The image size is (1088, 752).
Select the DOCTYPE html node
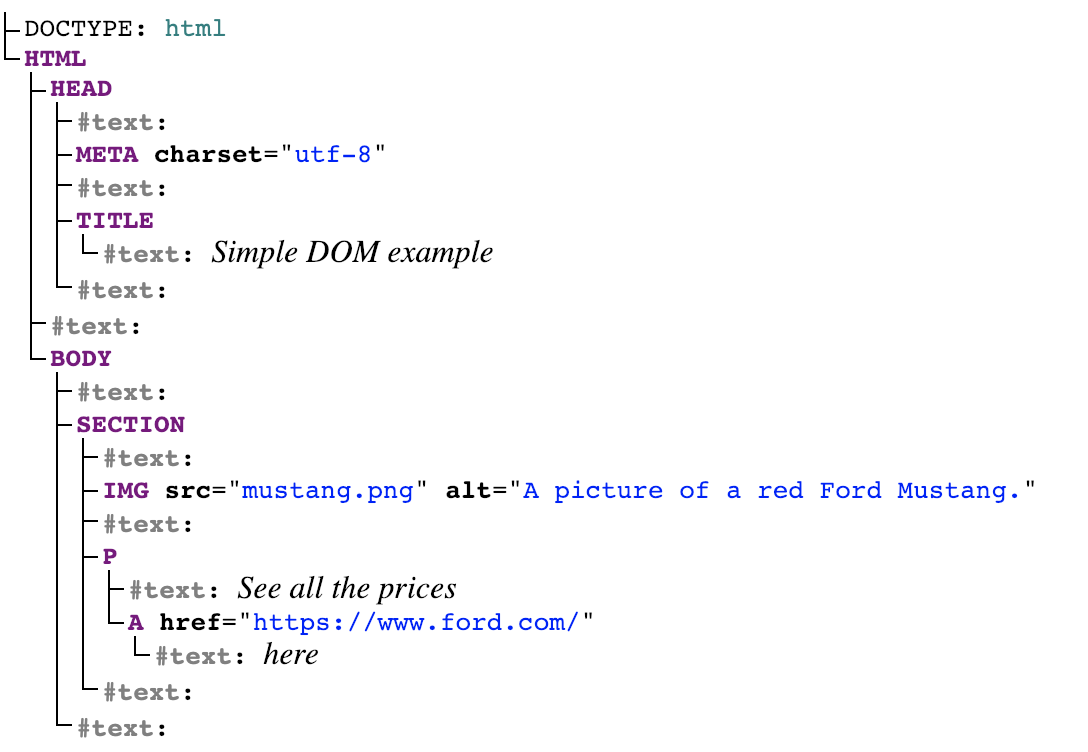(125, 29)
